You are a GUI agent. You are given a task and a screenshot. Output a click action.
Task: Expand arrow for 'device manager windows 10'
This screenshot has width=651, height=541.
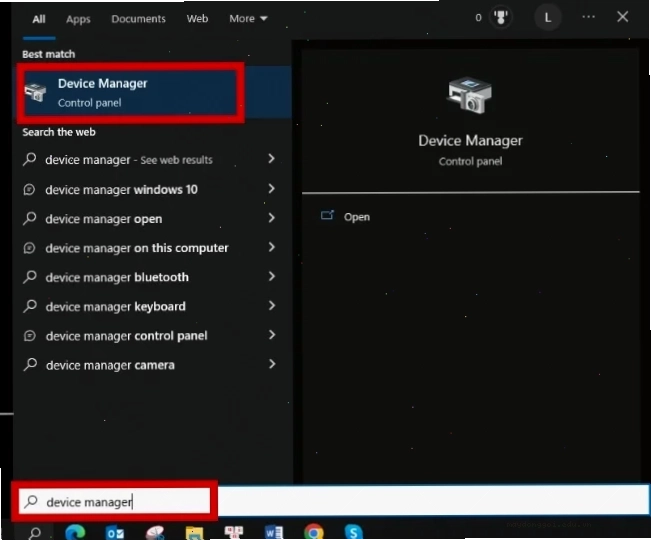pyautogui.click(x=272, y=188)
